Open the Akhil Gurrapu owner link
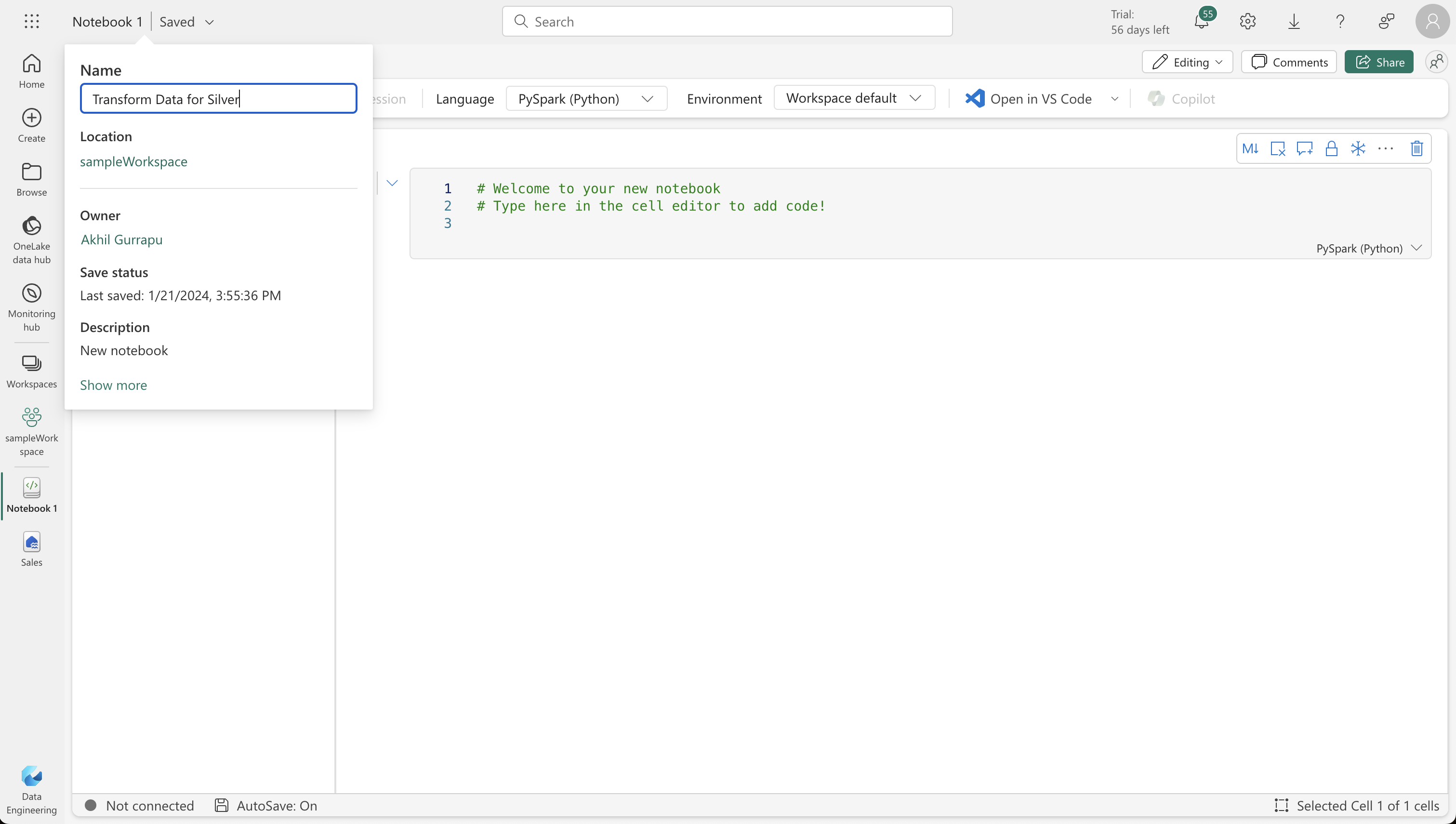Image resolution: width=1456 pixels, height=824 pixels. 121,239
